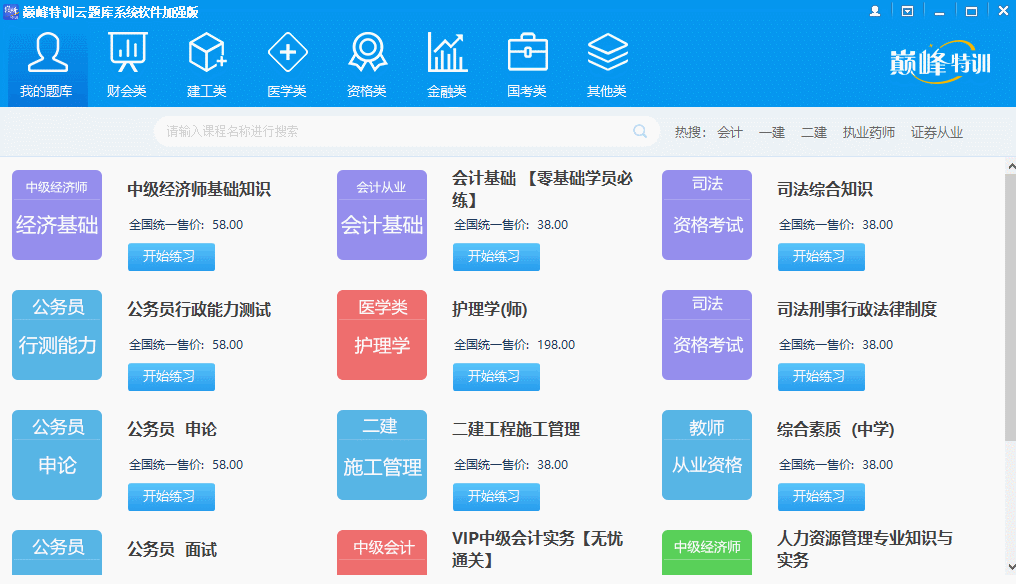This screenshot has height=584, width=1016.
Task: Start practice for 综合素质 (中学)
Action: point(821,496)
